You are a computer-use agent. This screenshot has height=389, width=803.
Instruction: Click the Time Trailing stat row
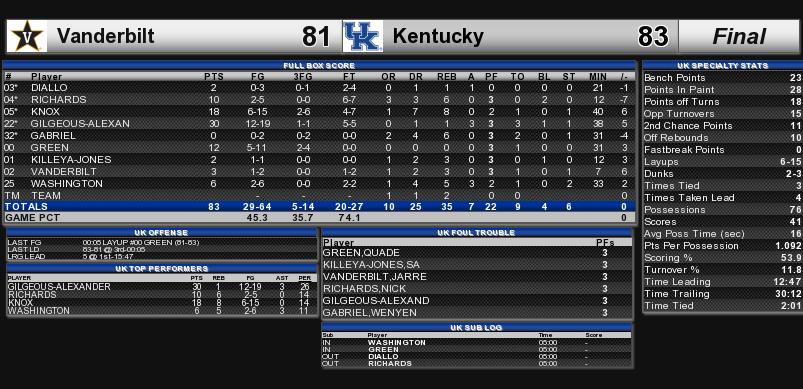(723, 294)
